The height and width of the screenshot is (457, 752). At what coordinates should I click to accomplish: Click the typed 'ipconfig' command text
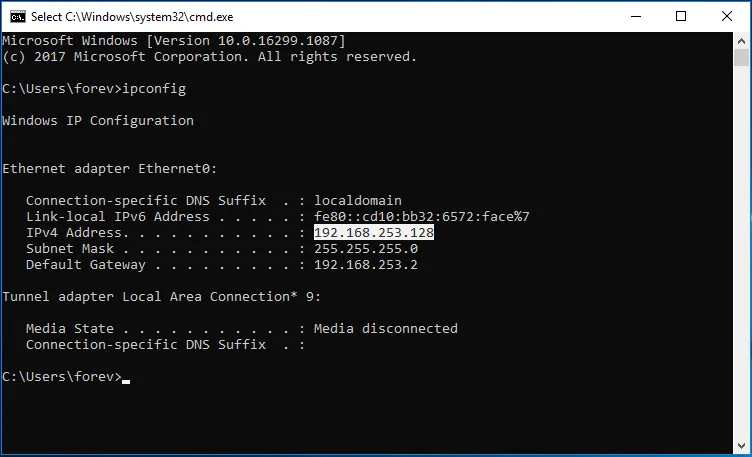pos(154,89)
